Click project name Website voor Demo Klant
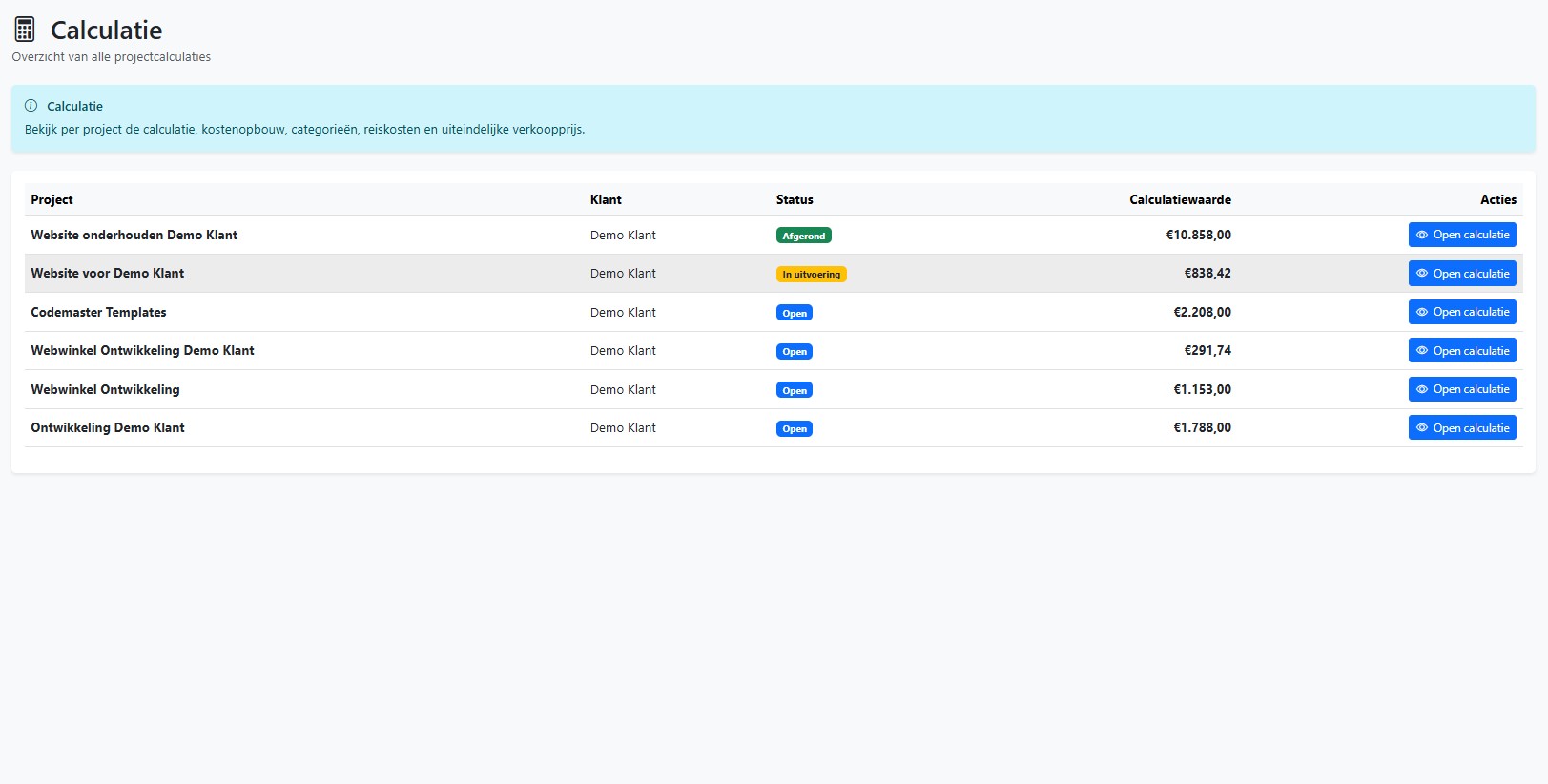The image size is (1548, 784). pyautogui.click(x=108, y=273)
